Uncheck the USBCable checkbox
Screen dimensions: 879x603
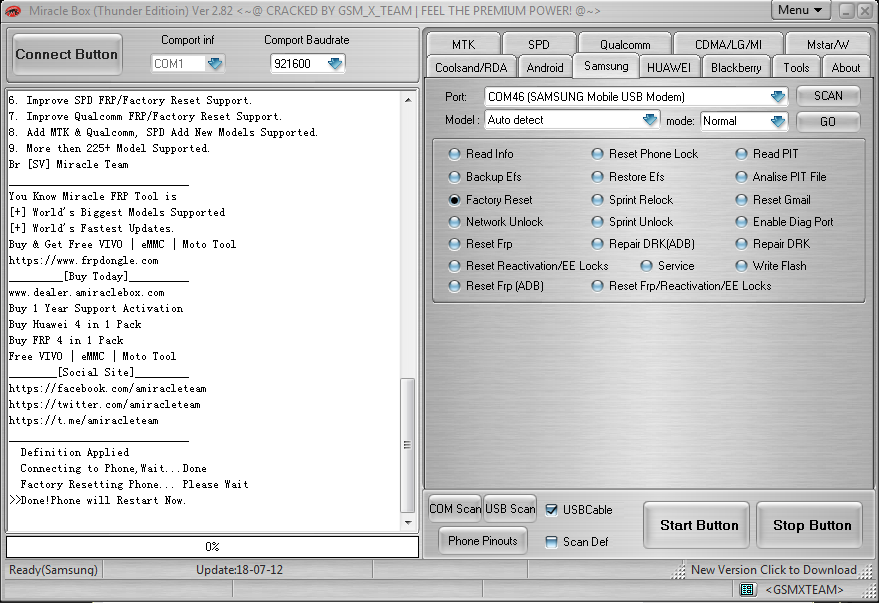coord(552,510)
